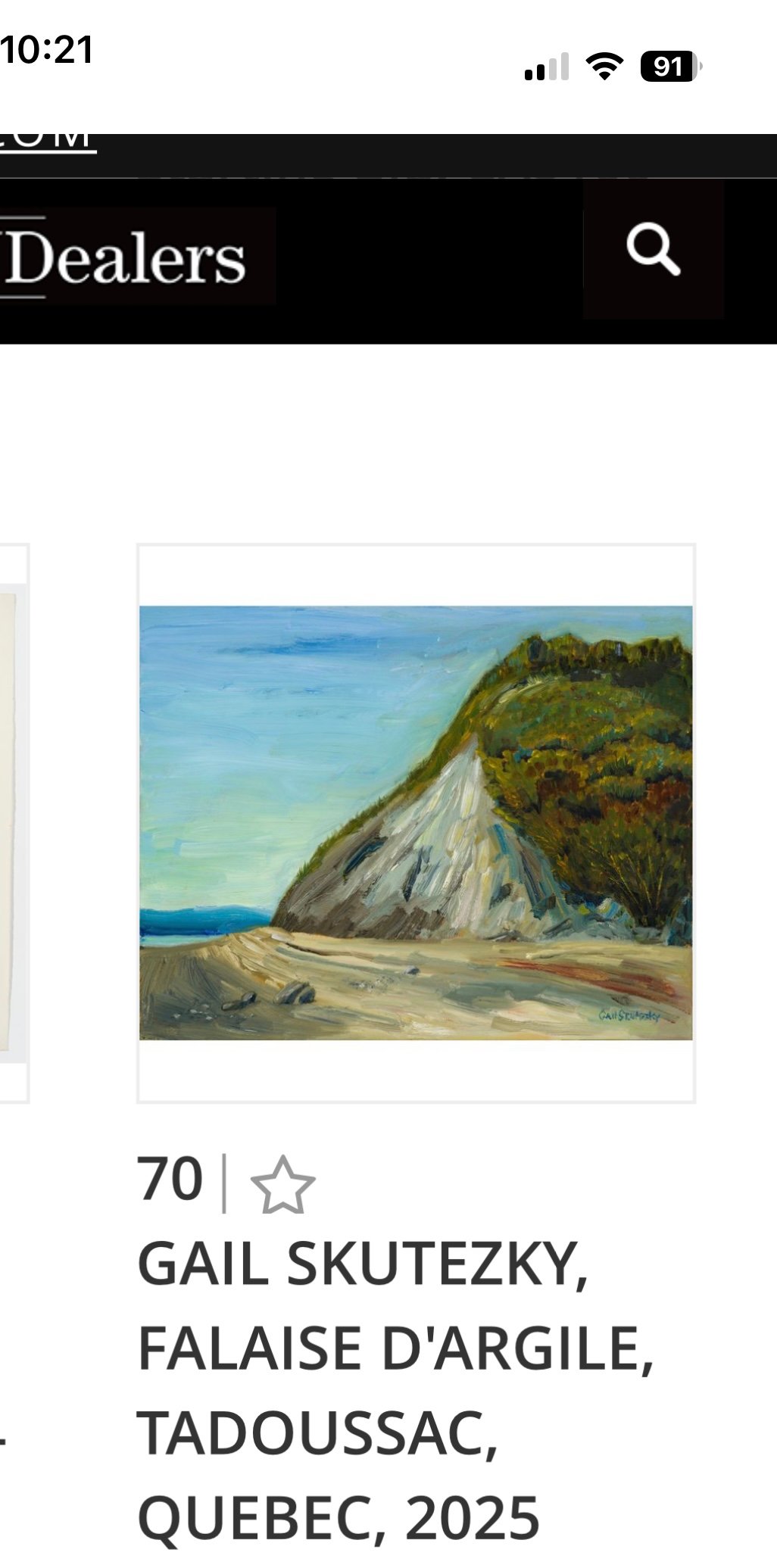Tap the battery level indicator showing 91

click(671, 67)
